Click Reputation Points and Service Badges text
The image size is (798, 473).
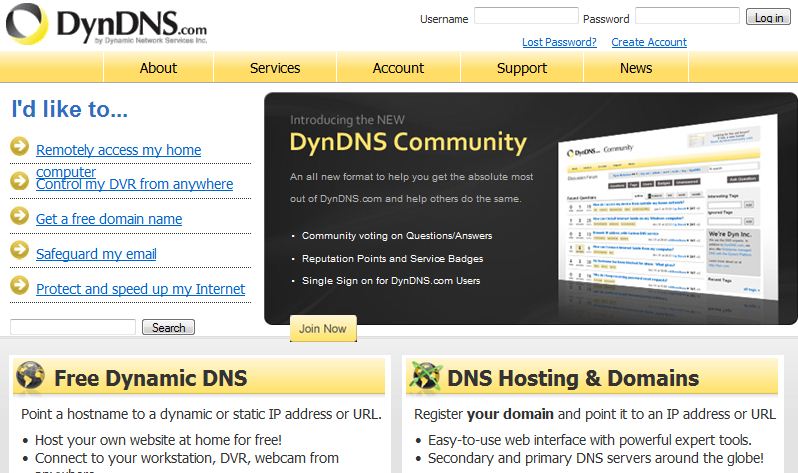(392, 259)
